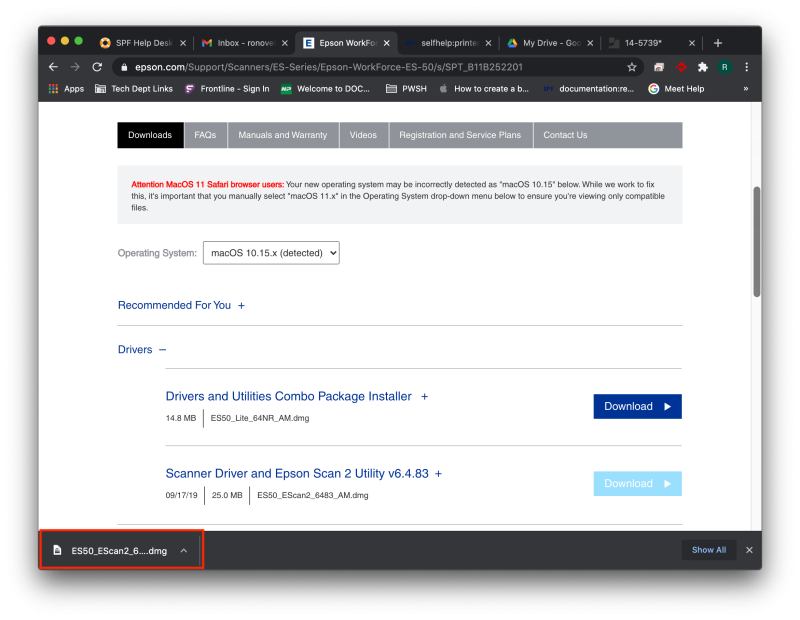
Task: Reload the Epson support page
Action: tap(97, 67)
